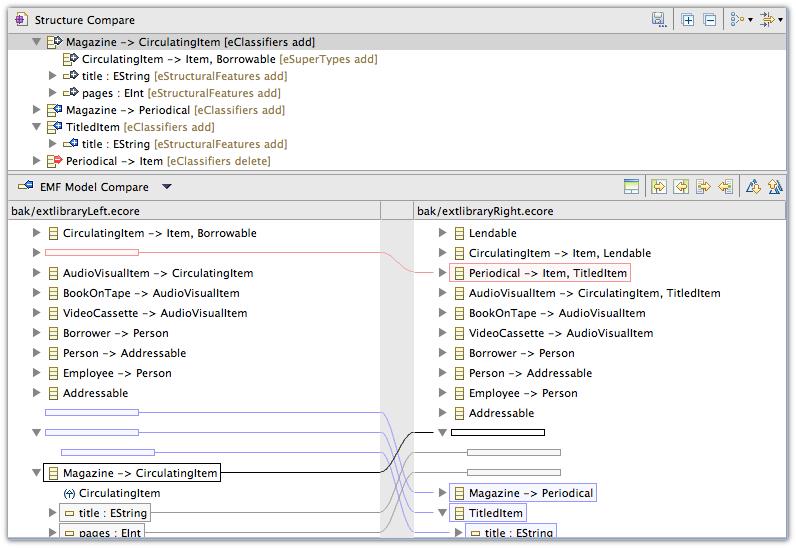Select title : EString in left model
This screenshot has width=796, height=548.
coord(105,513)
